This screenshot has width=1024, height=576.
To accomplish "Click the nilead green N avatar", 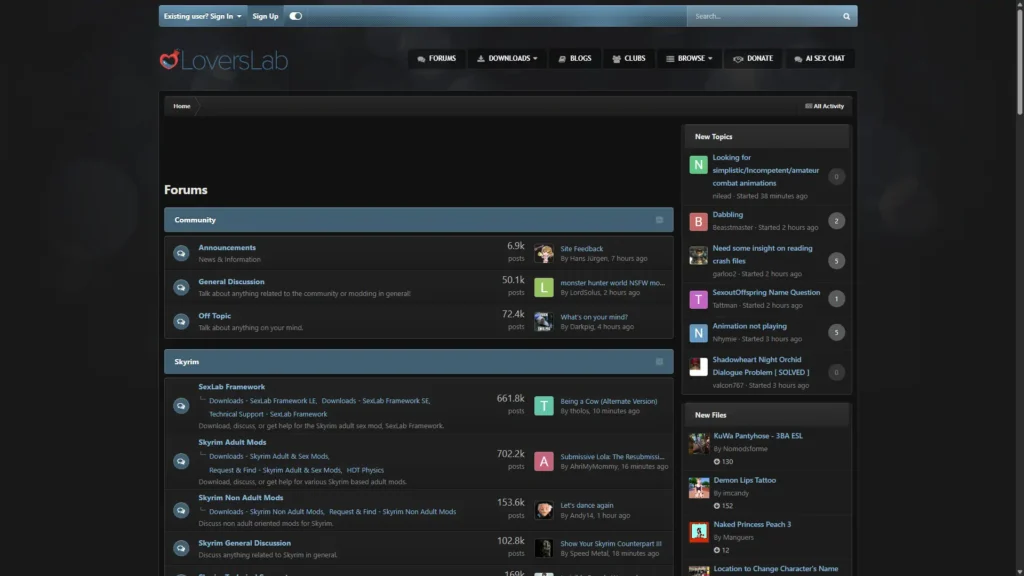I will (698, 165).
